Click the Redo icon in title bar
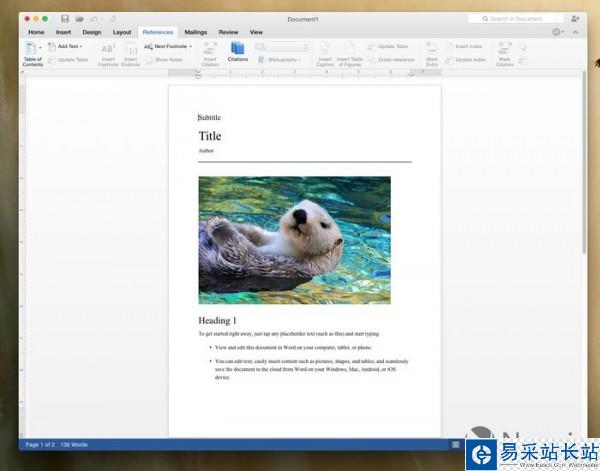Screen dimensions: 600x471 coord(113,19)
